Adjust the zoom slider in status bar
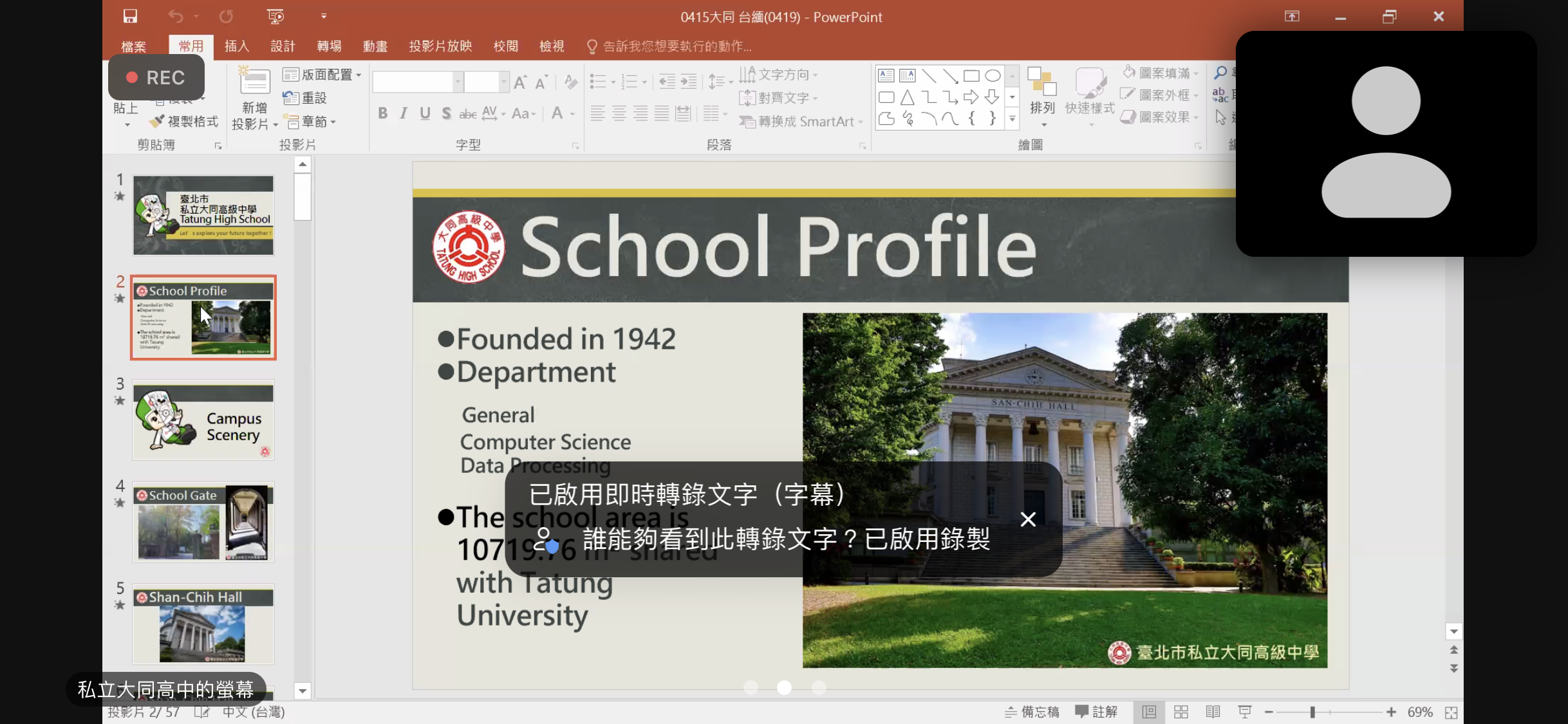1568x724 pixels. point(1312,712)
